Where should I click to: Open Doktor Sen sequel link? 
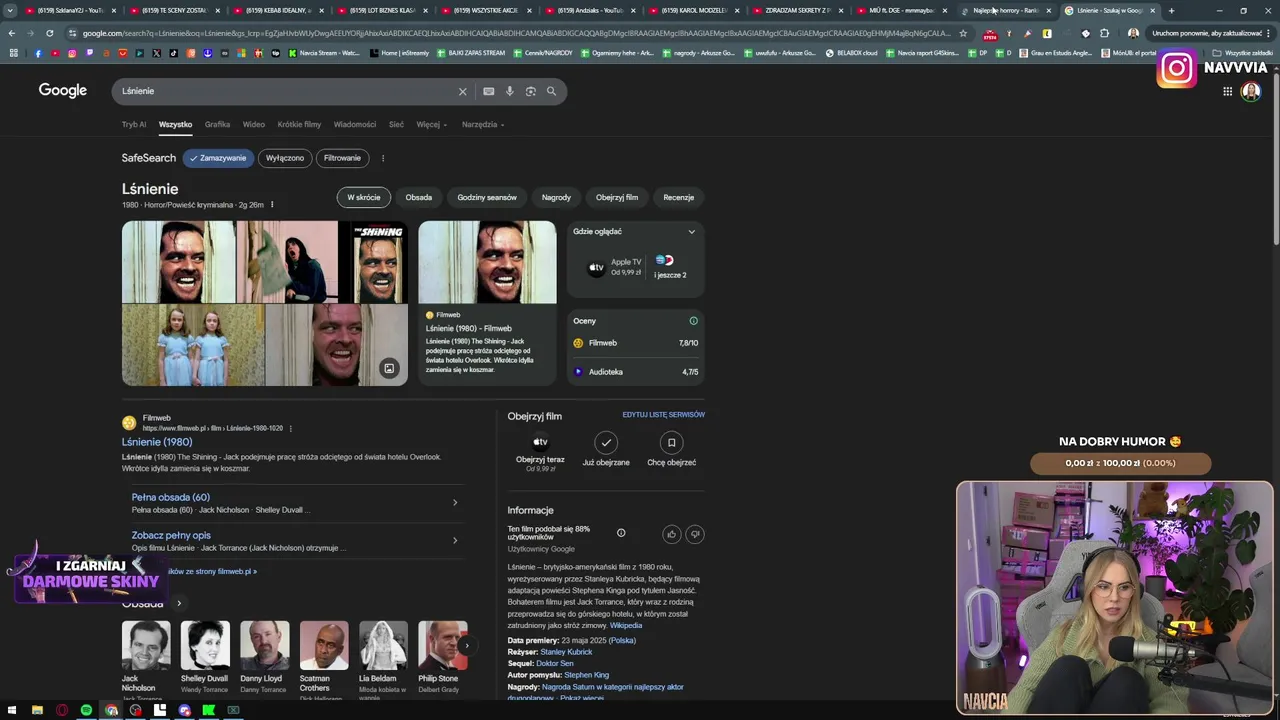(x=555, y=663)
